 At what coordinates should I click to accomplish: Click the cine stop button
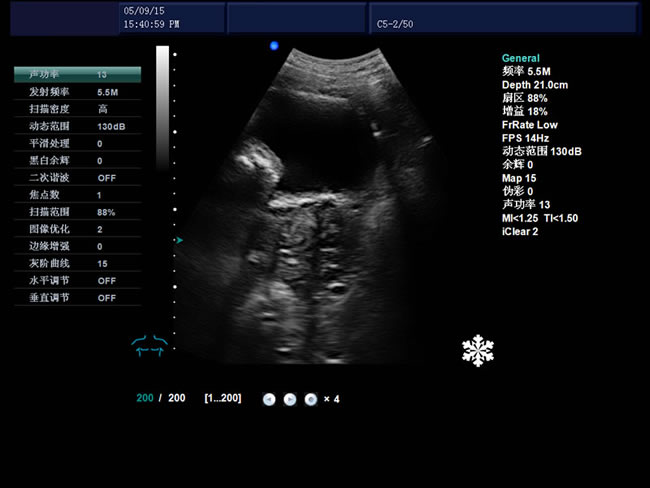(x=311, y=399)
